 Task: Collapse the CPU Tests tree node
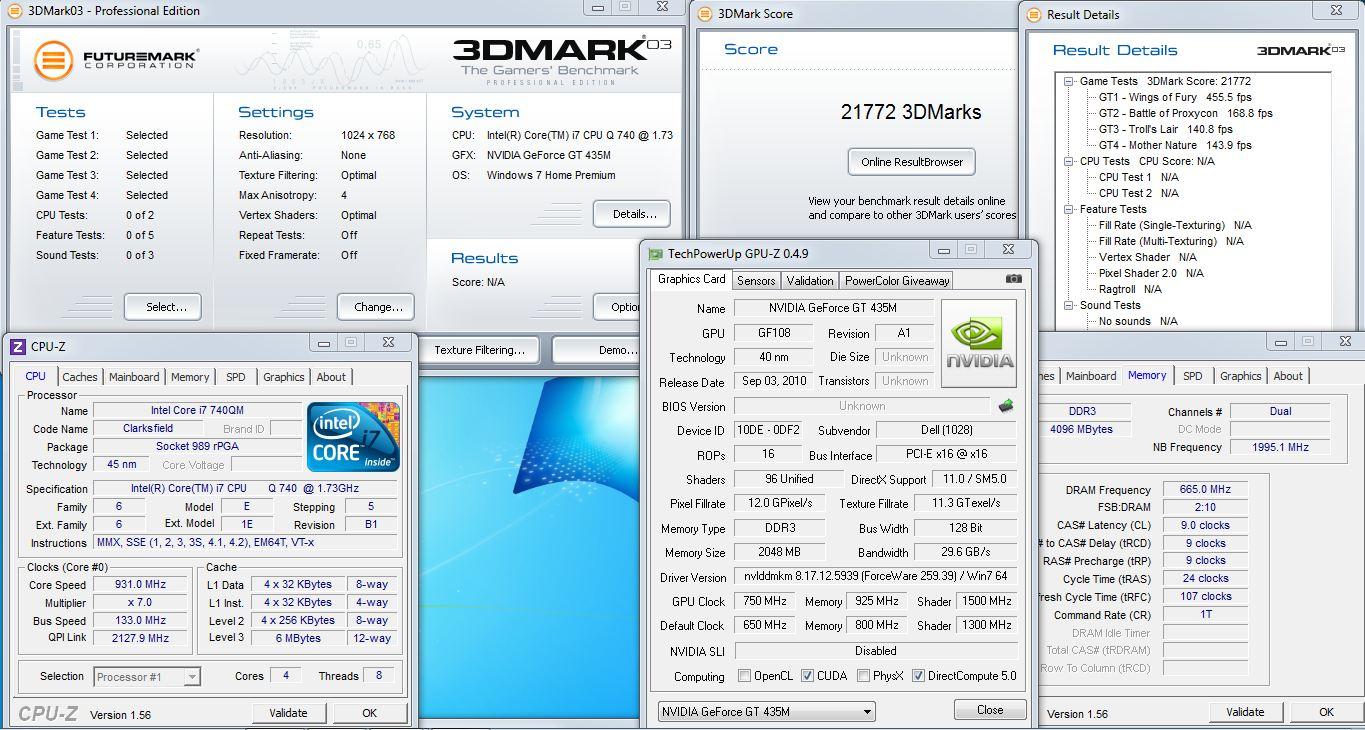point(1069,161)
